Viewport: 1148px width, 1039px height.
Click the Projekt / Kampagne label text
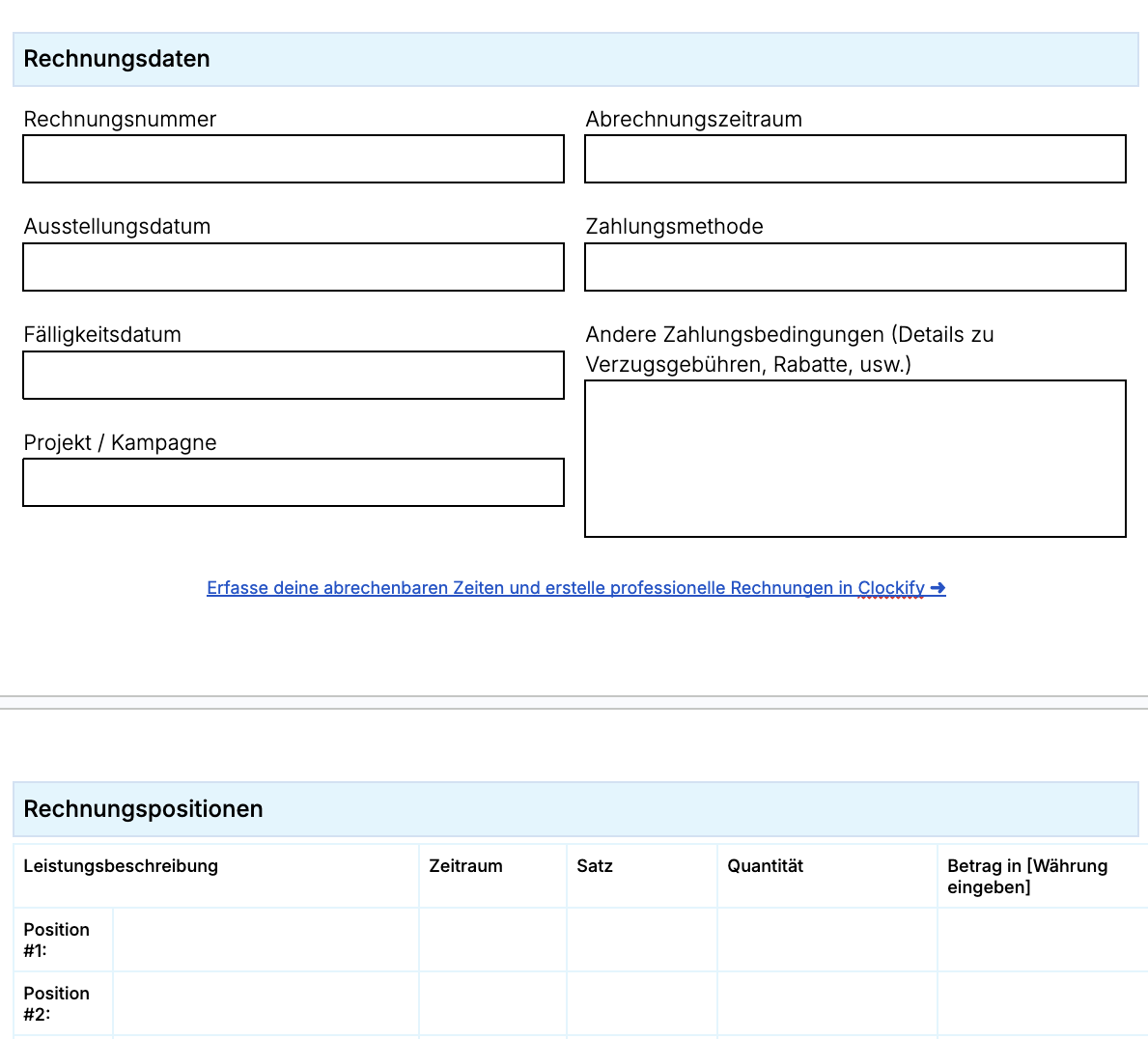pos(120,443)
